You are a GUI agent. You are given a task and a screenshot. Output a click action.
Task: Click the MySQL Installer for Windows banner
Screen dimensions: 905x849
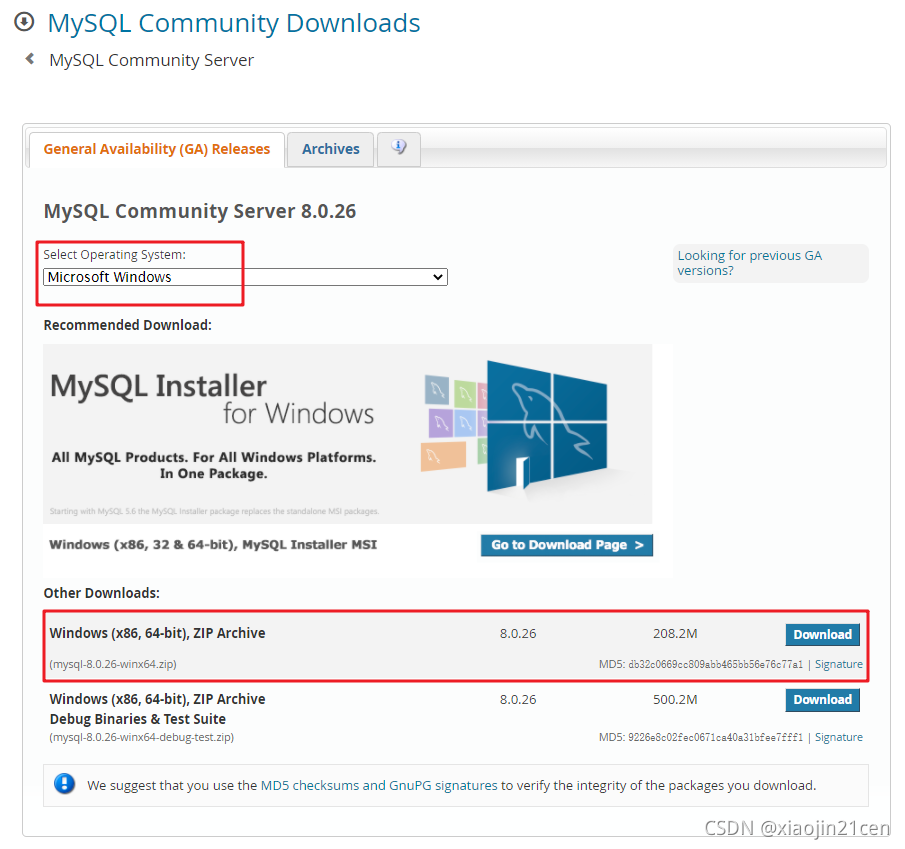347,433
